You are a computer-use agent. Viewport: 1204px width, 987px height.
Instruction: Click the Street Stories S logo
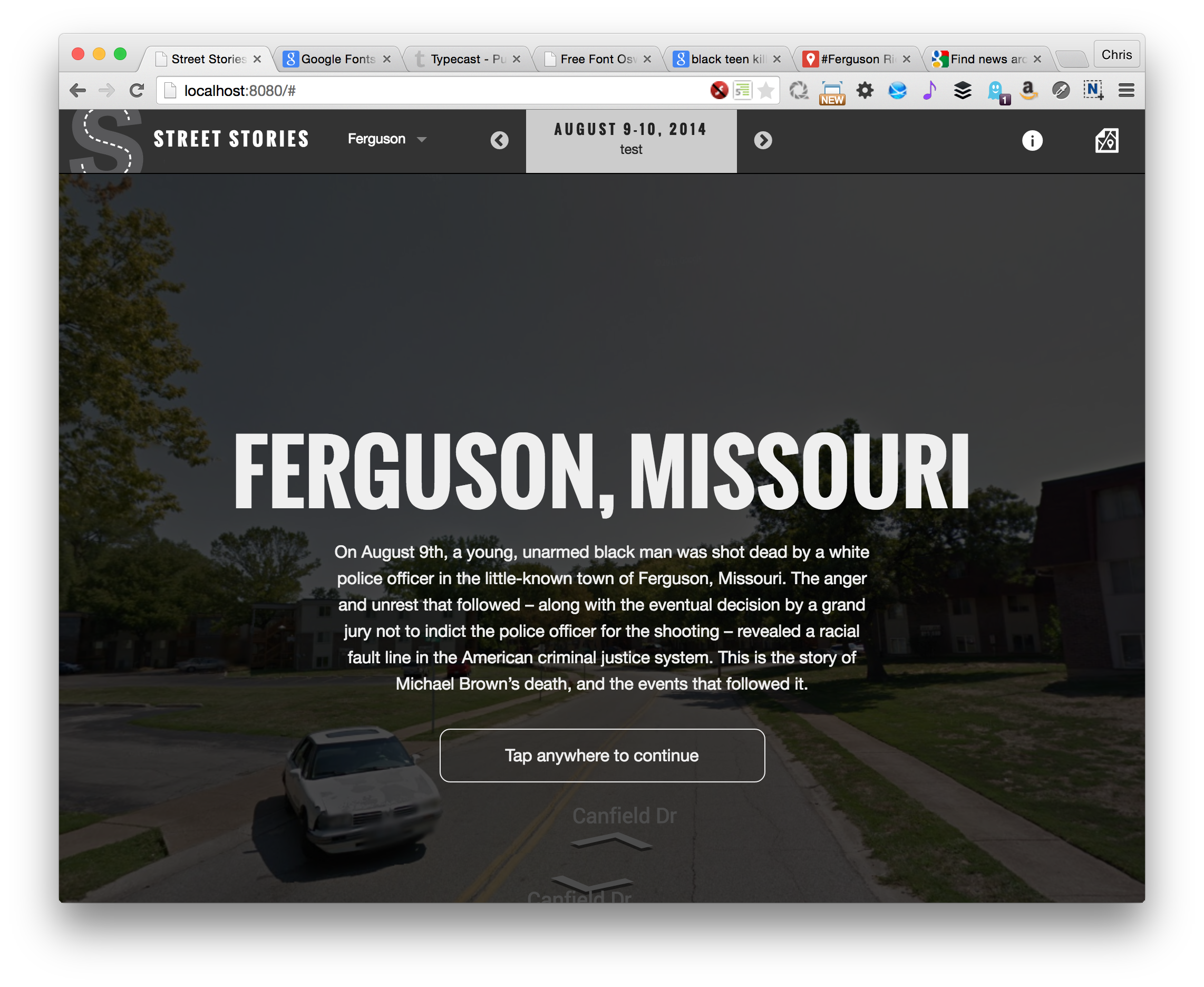106,141
